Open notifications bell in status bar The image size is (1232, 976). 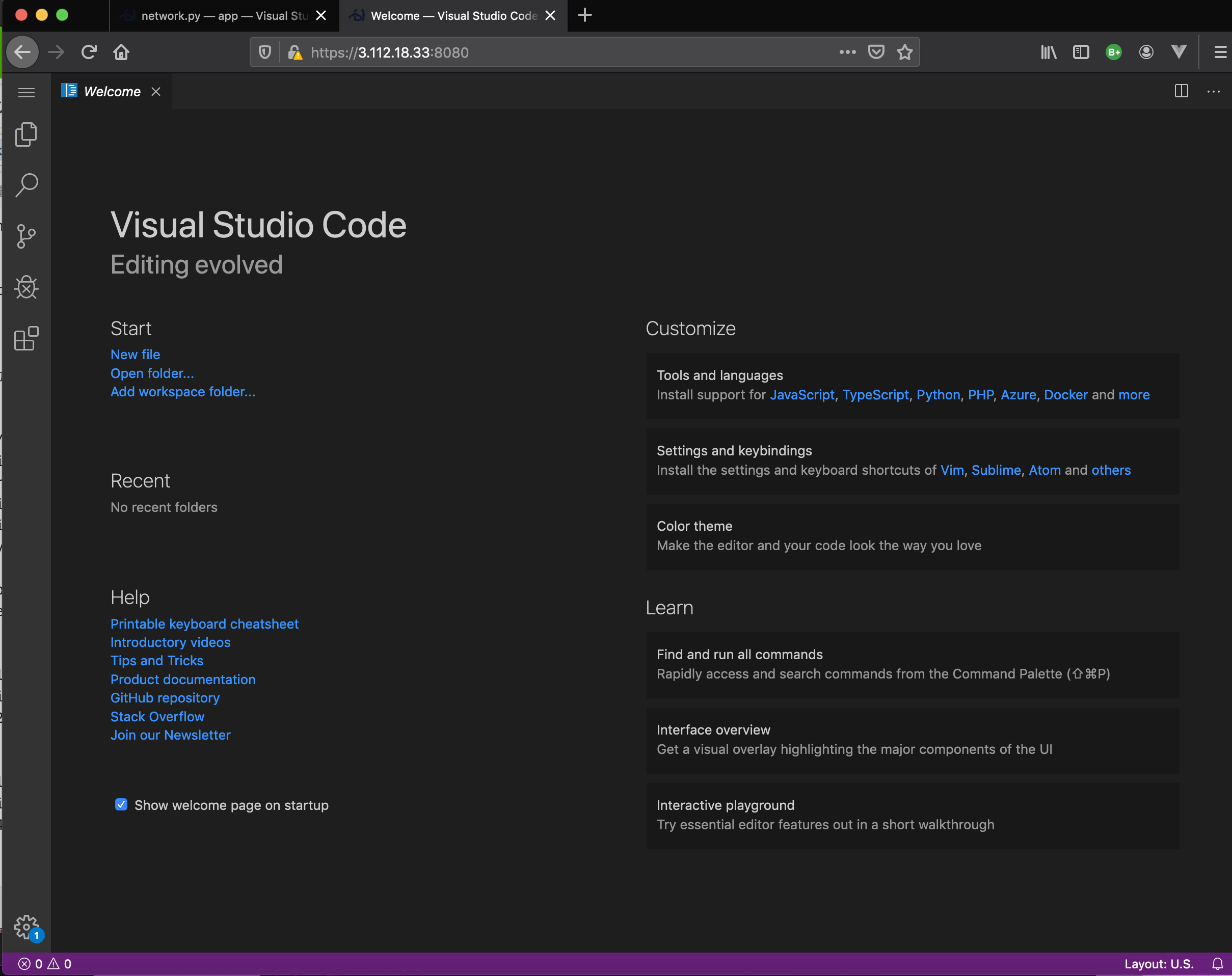[1217, 964]
